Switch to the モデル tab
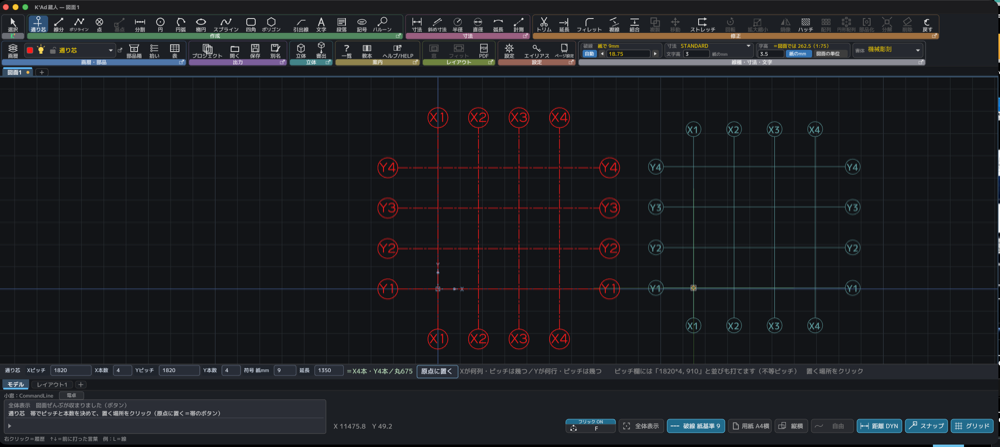Viewport: 1000px width, 447px height. click(16, 385)
